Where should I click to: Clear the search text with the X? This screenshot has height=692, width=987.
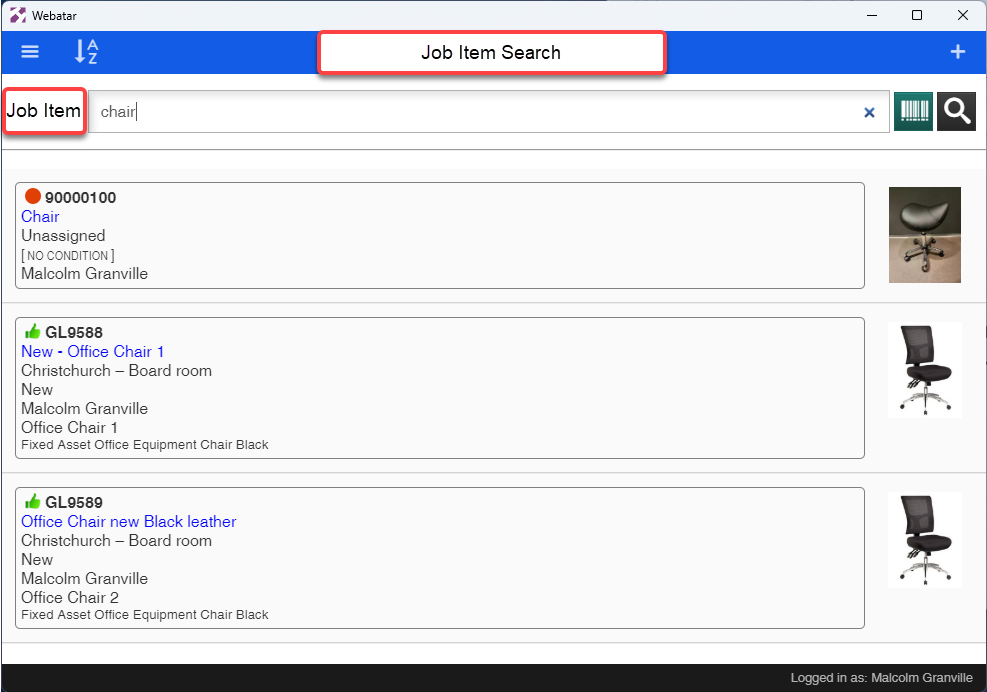(869, 112)
